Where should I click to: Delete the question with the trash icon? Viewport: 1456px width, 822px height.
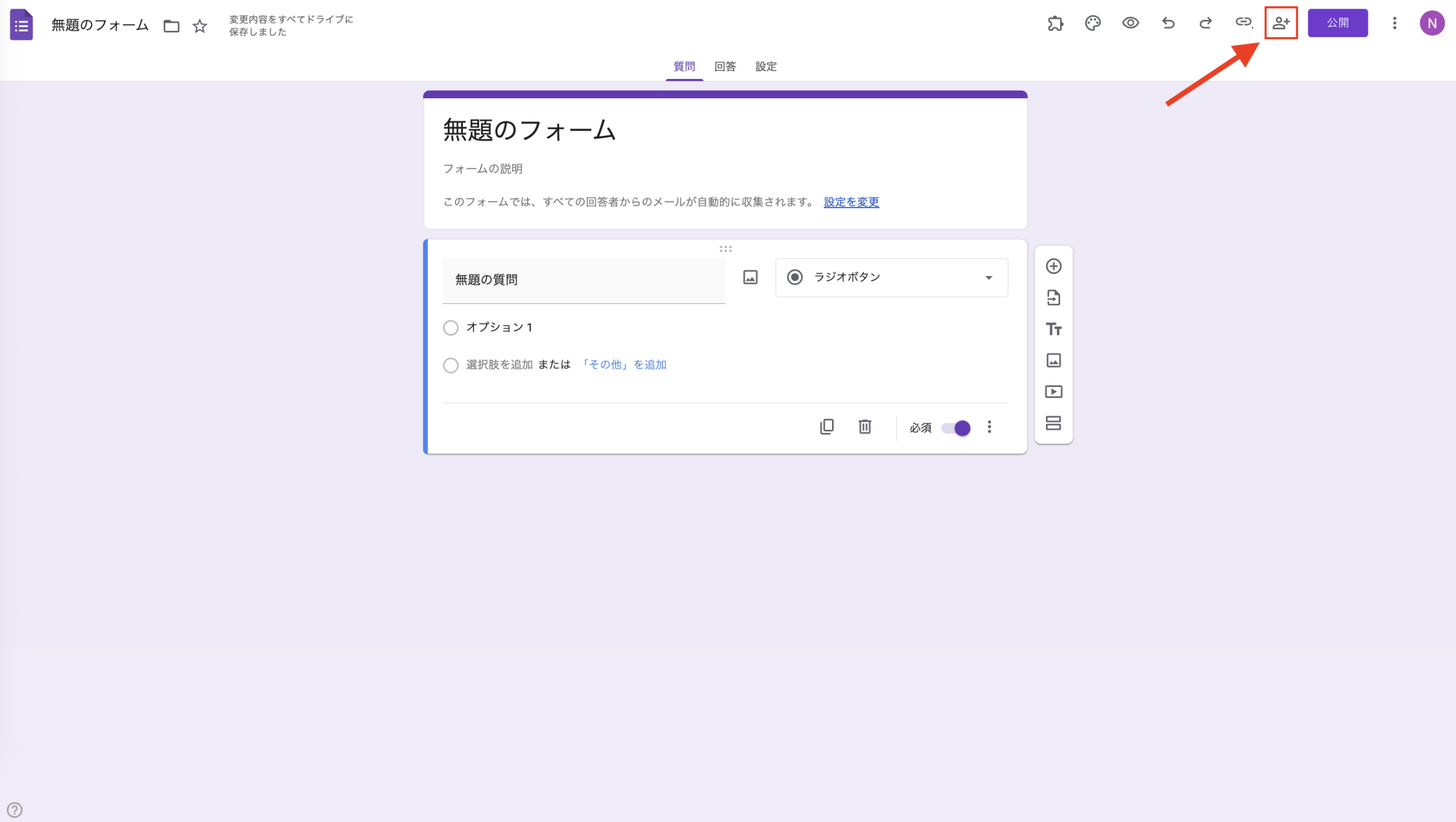[864, 427]
